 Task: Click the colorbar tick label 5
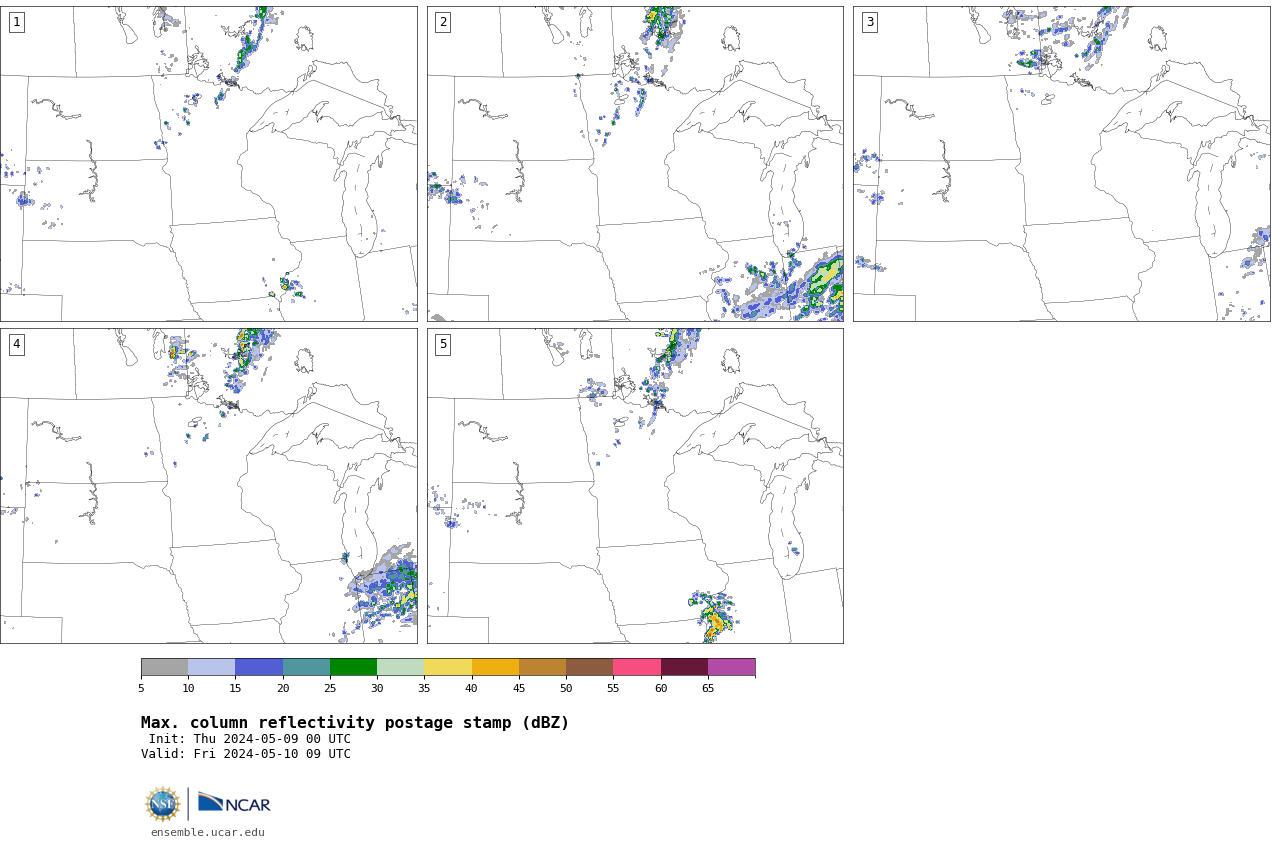tap(141, 688)
